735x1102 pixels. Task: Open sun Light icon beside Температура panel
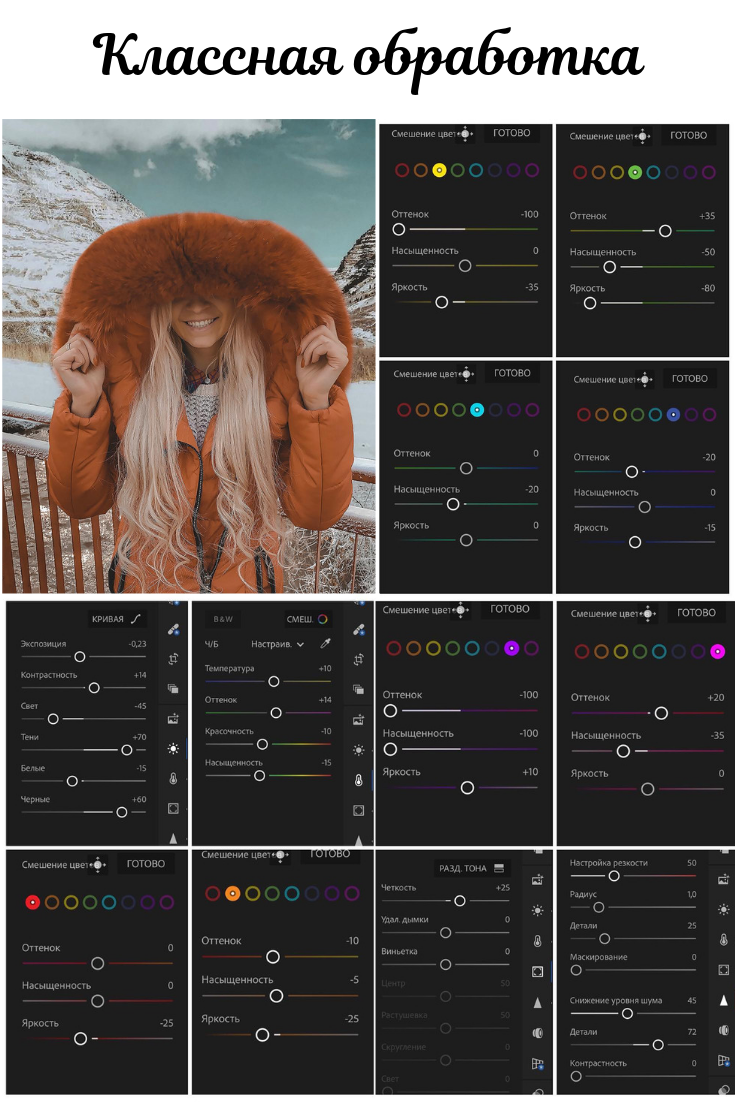(x=358, y=750)
